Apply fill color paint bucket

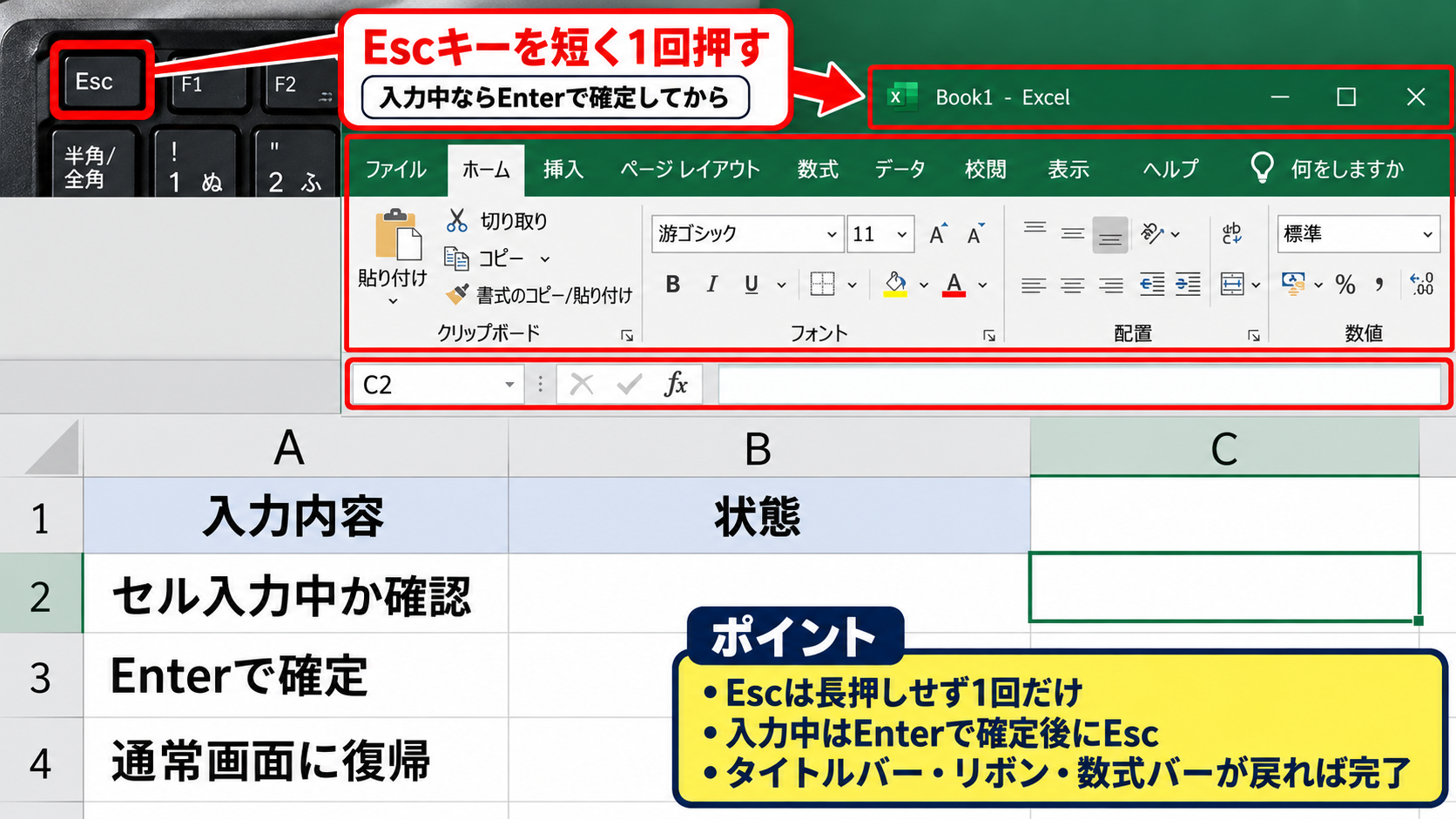coord(895,284)
